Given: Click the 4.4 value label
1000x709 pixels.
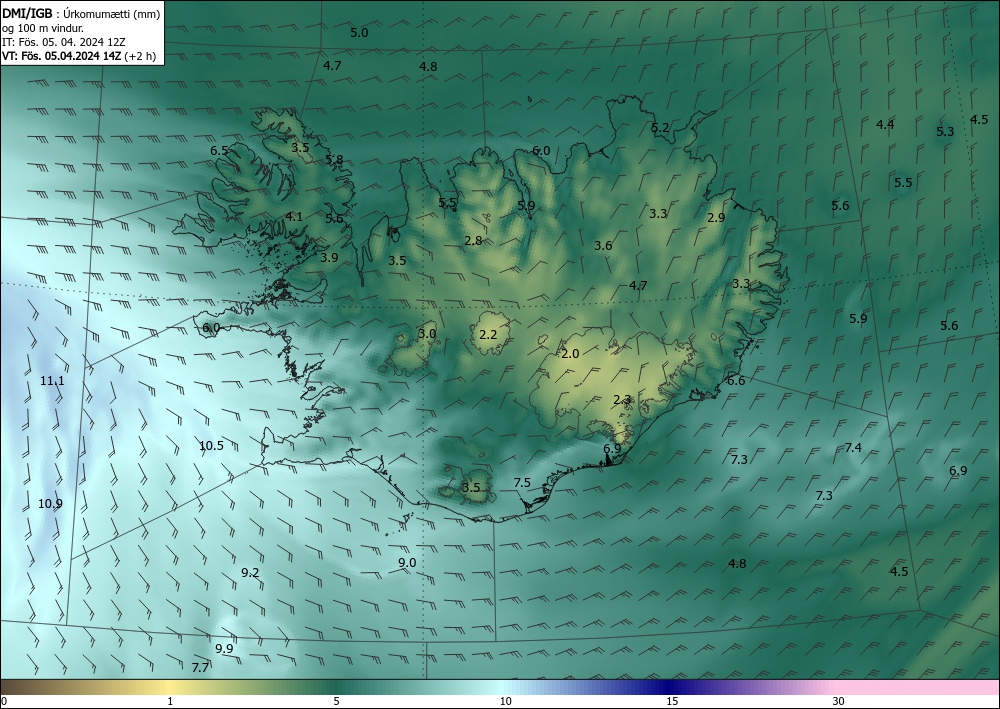Looking at the screenshot, I should pos(885,124).
